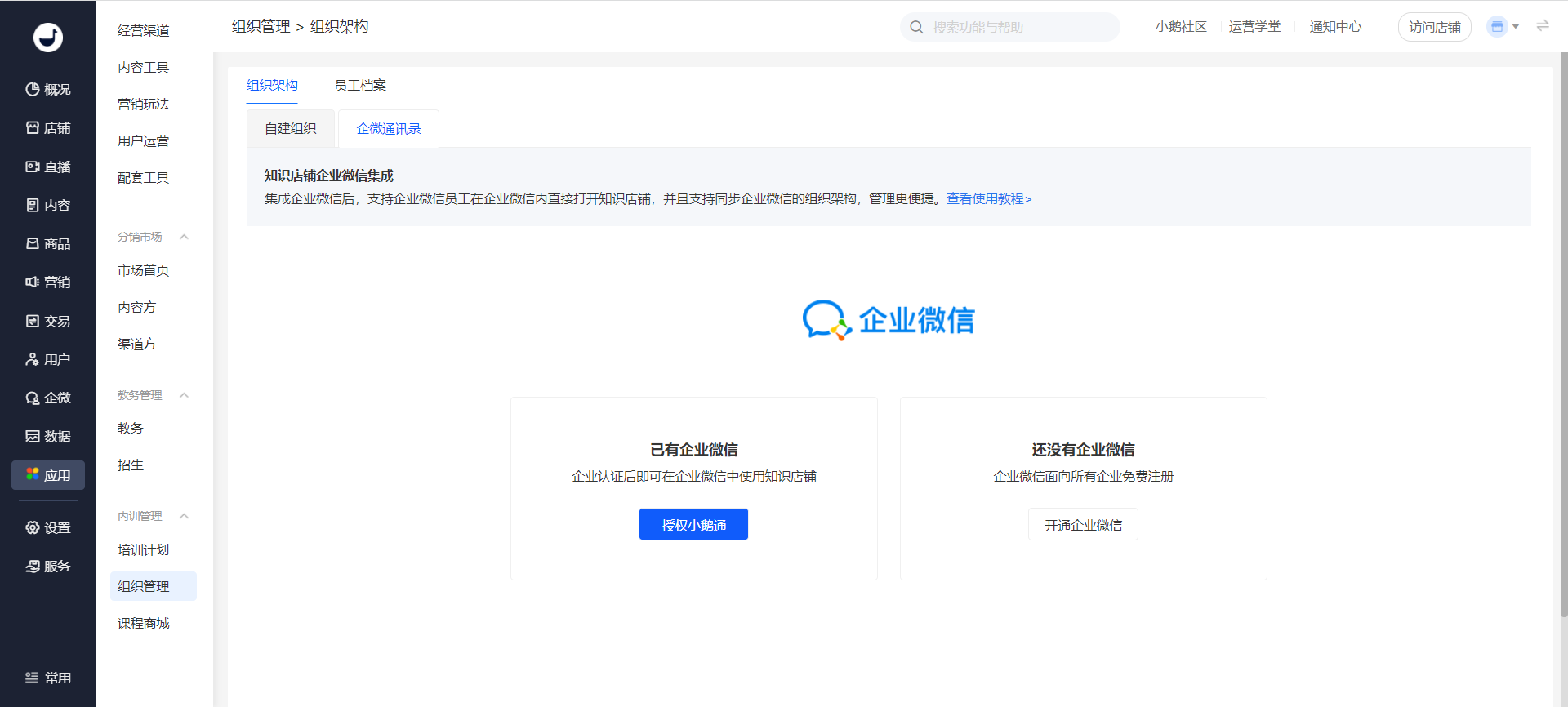Click the 开通企业微信 button
The image size is (1568, 707).
pos(1083,524)
